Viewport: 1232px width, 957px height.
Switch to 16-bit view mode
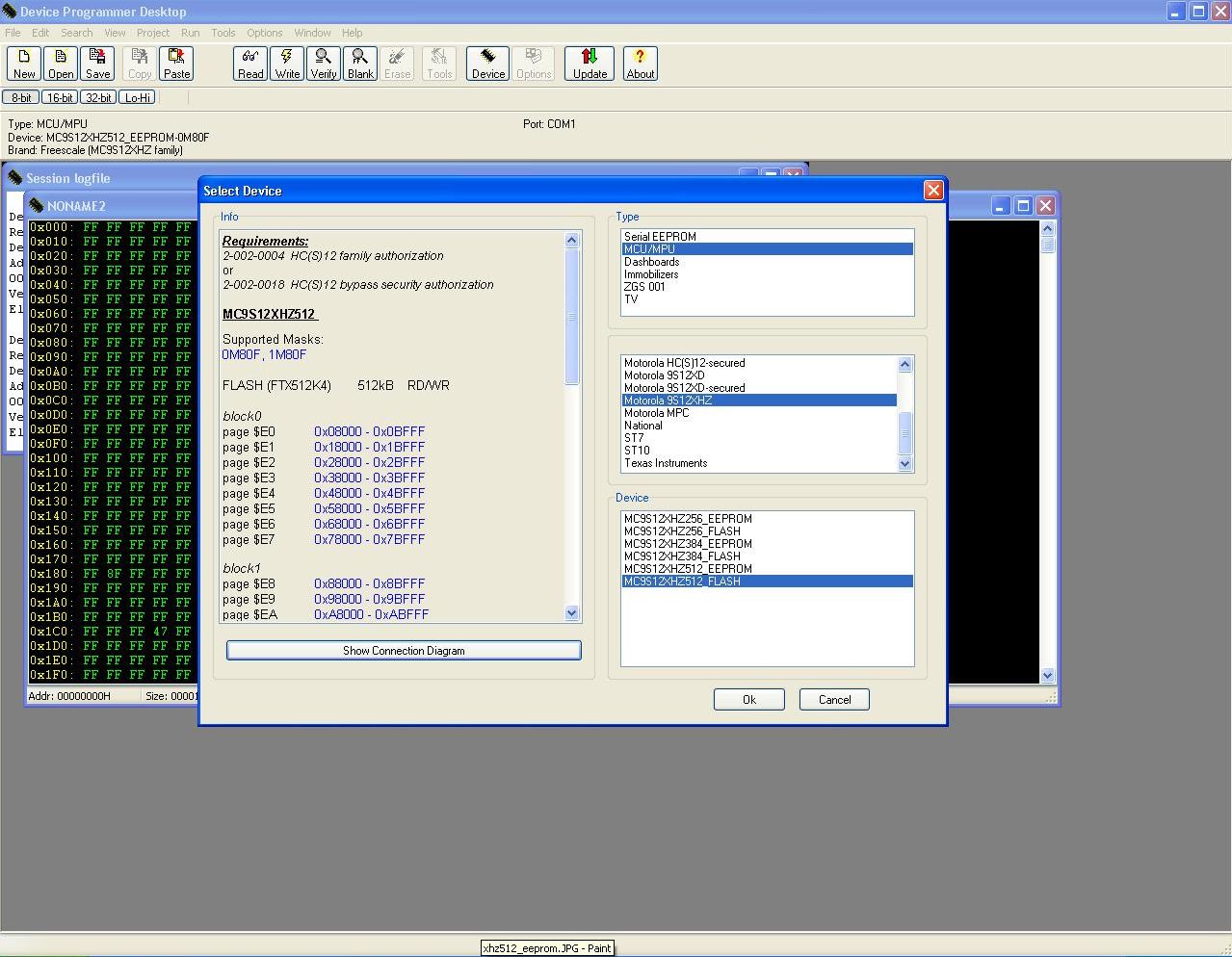(60, 97)
